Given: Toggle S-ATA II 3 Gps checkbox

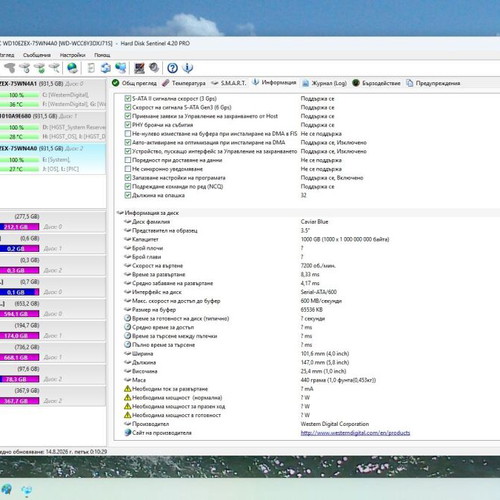Looking at the screenshot, I should 127,98.
